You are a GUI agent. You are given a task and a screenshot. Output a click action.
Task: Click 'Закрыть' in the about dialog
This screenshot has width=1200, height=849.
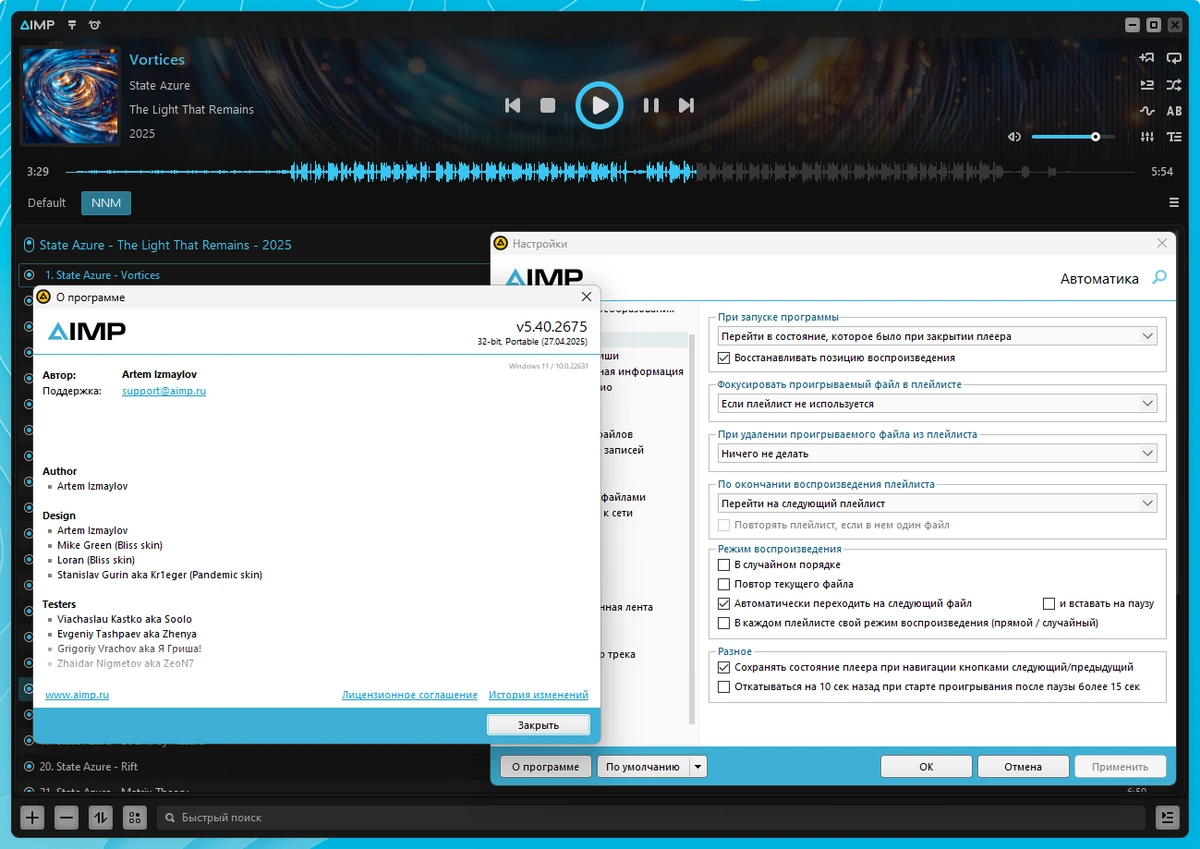(538, 725)
